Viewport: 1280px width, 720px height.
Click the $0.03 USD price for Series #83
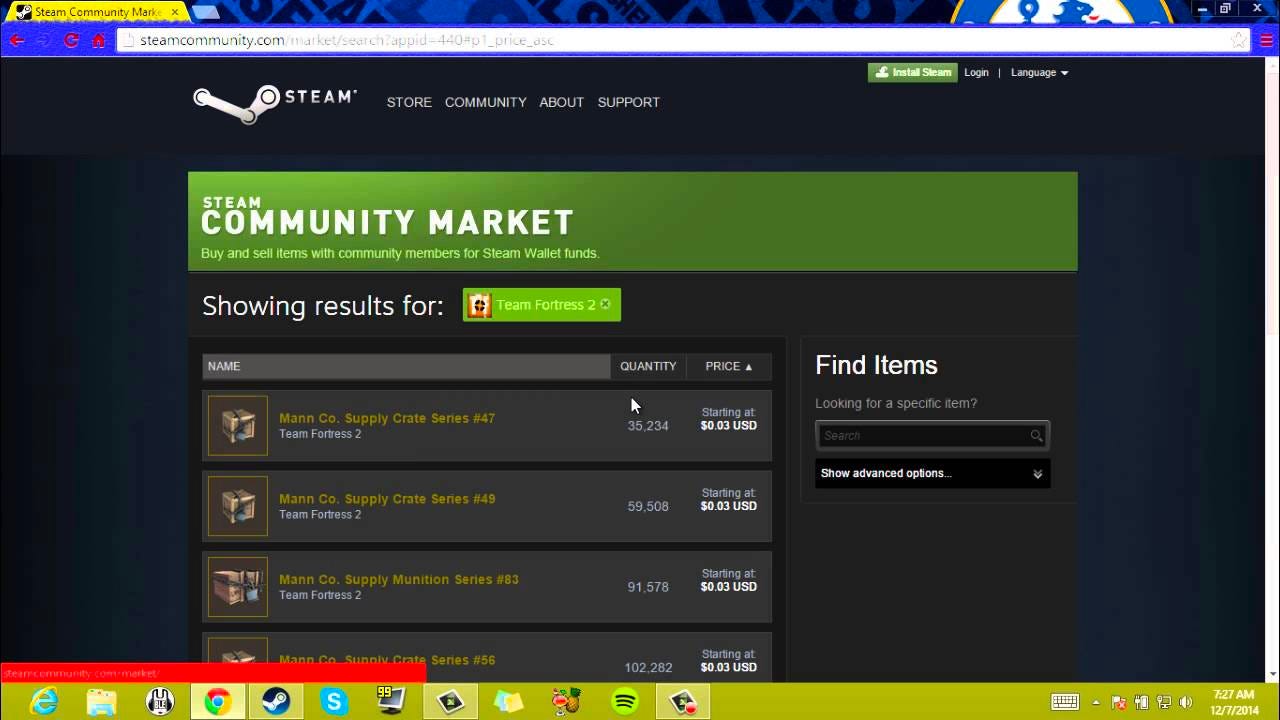point(728,586)
